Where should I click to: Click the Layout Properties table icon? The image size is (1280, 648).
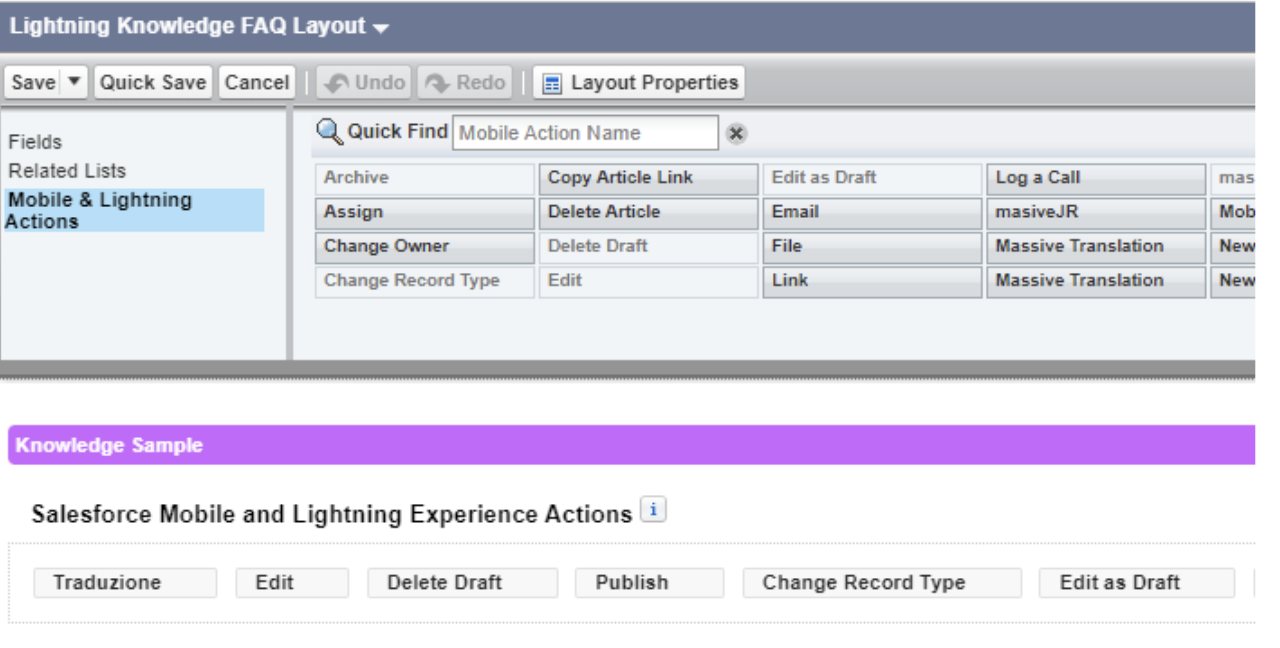(x=551, y=84)
